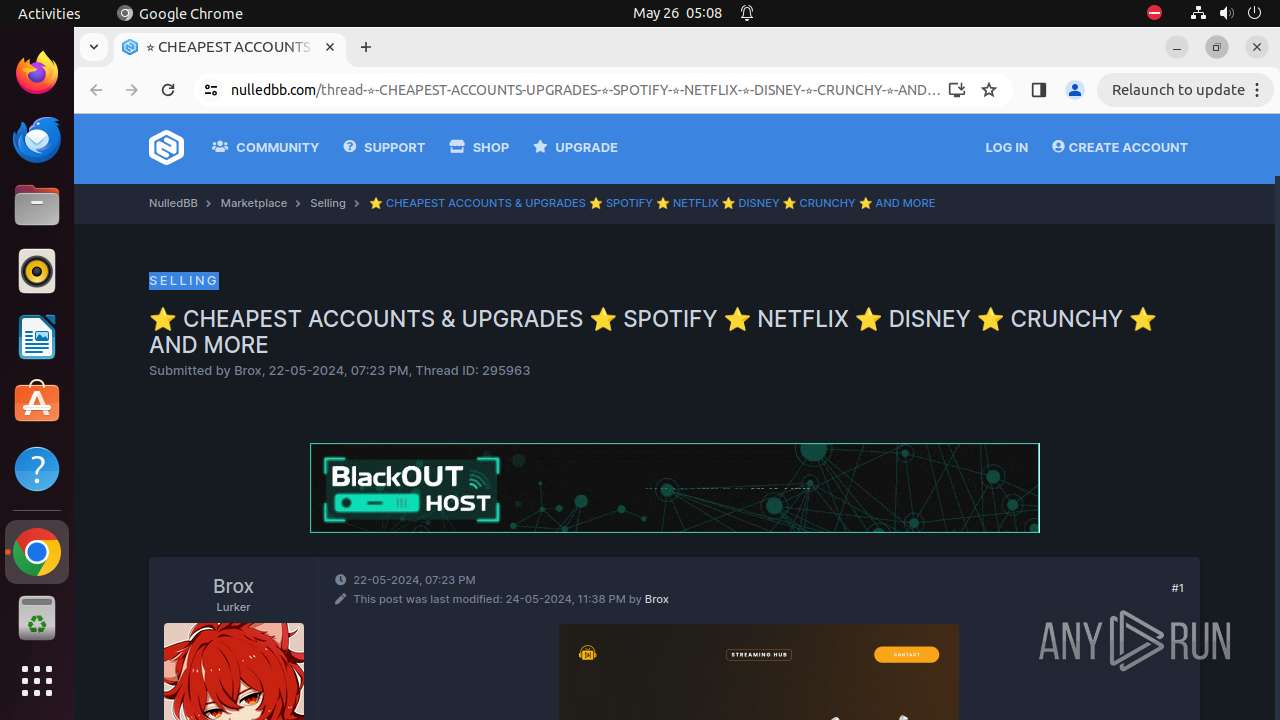Show Applications grid in the dock
Image resolution: width=1280 pixels, height=720 pixels.
[x=37, y=681]
